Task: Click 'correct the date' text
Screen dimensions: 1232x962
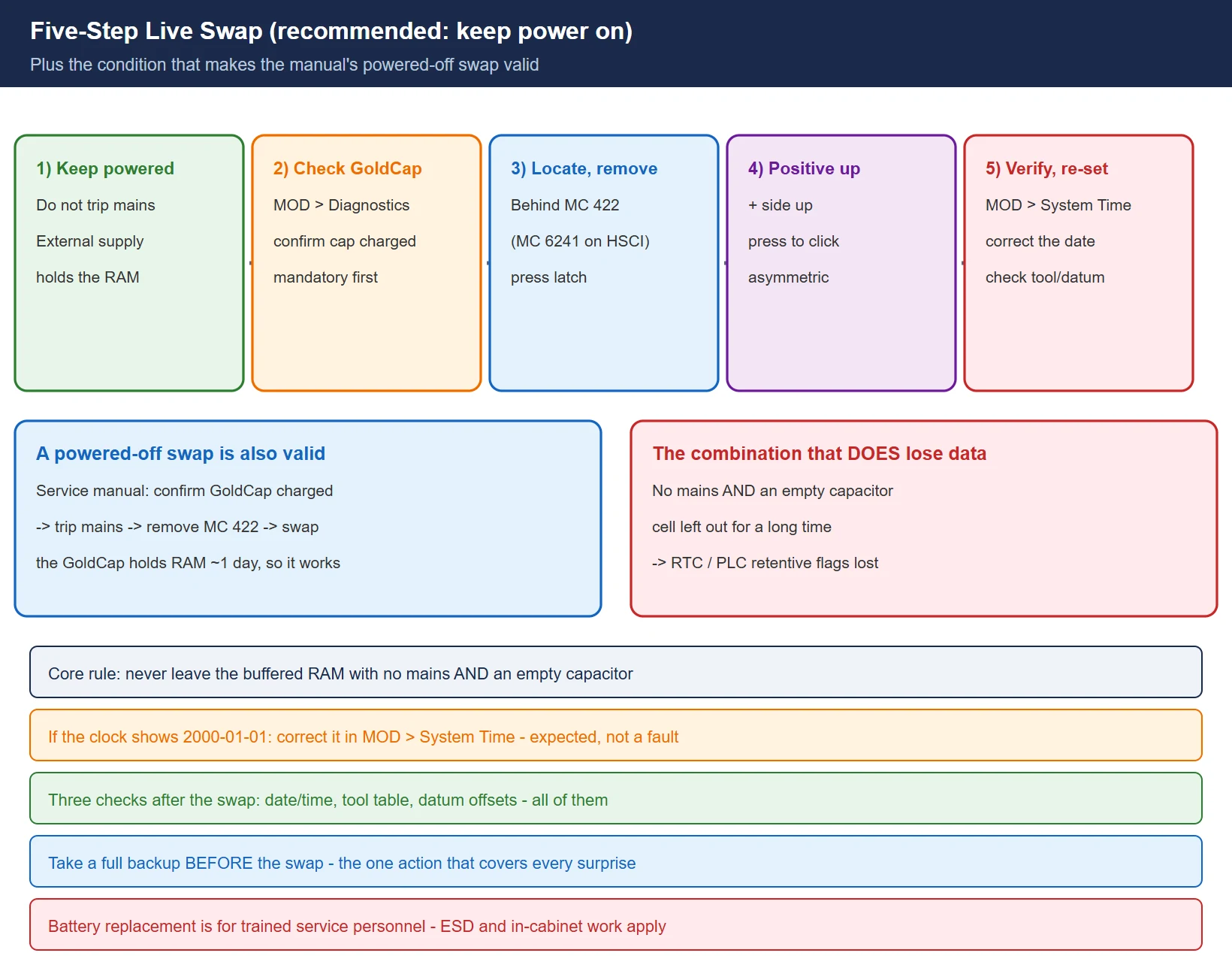Action: pyautogui.click(x=1040, y=241)
